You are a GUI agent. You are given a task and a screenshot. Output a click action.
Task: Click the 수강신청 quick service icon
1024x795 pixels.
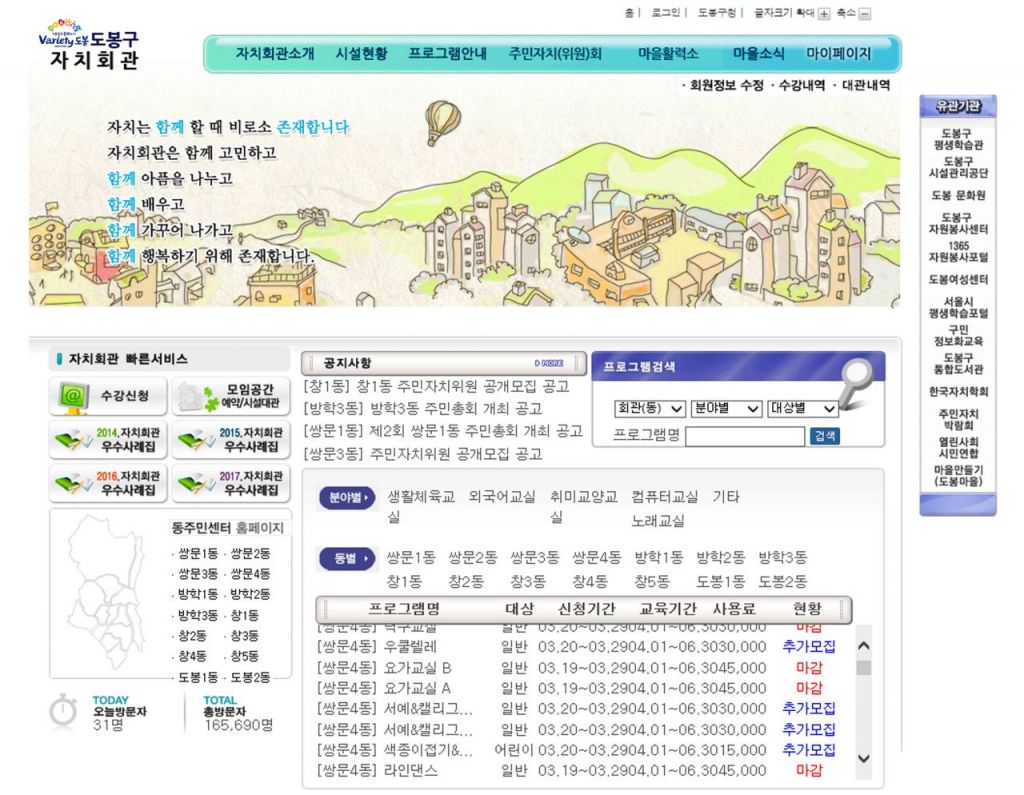coord(106,397)
